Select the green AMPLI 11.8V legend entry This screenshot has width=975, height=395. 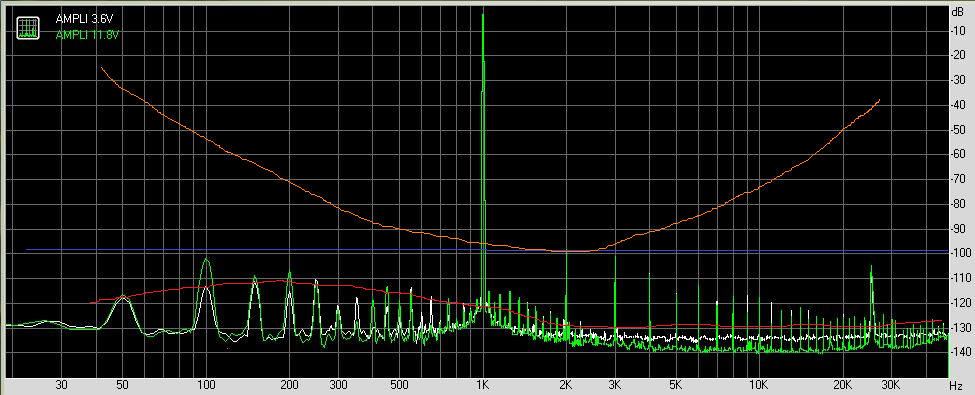point(87,35)
